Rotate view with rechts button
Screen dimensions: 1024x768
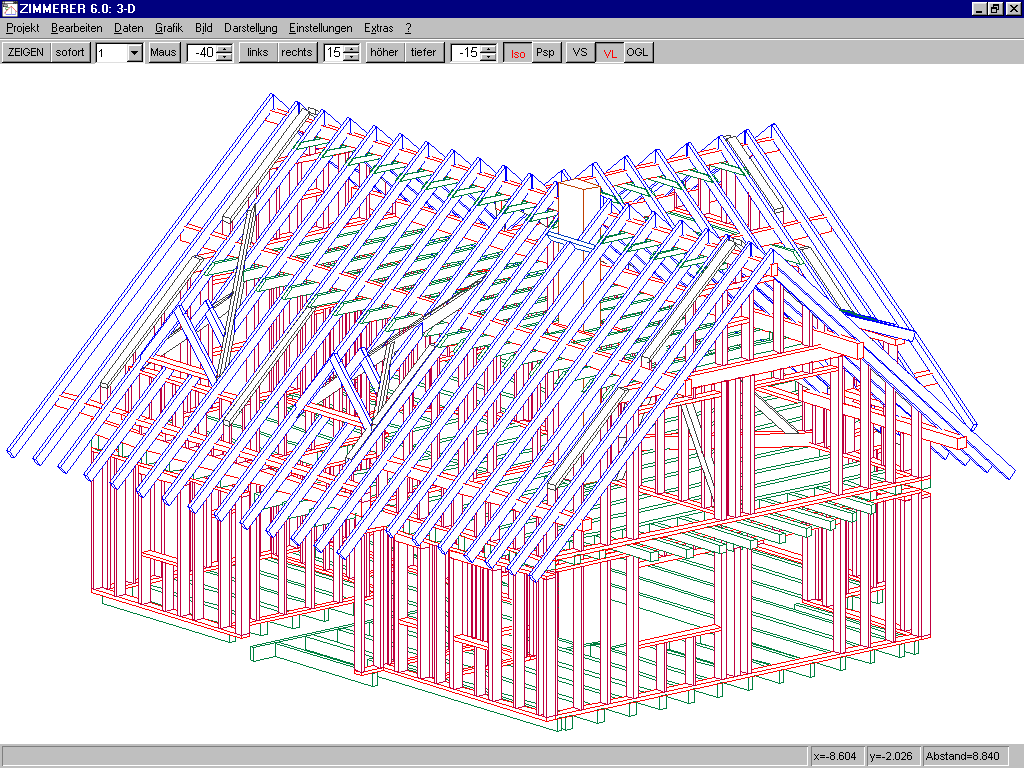coord(296,52)
